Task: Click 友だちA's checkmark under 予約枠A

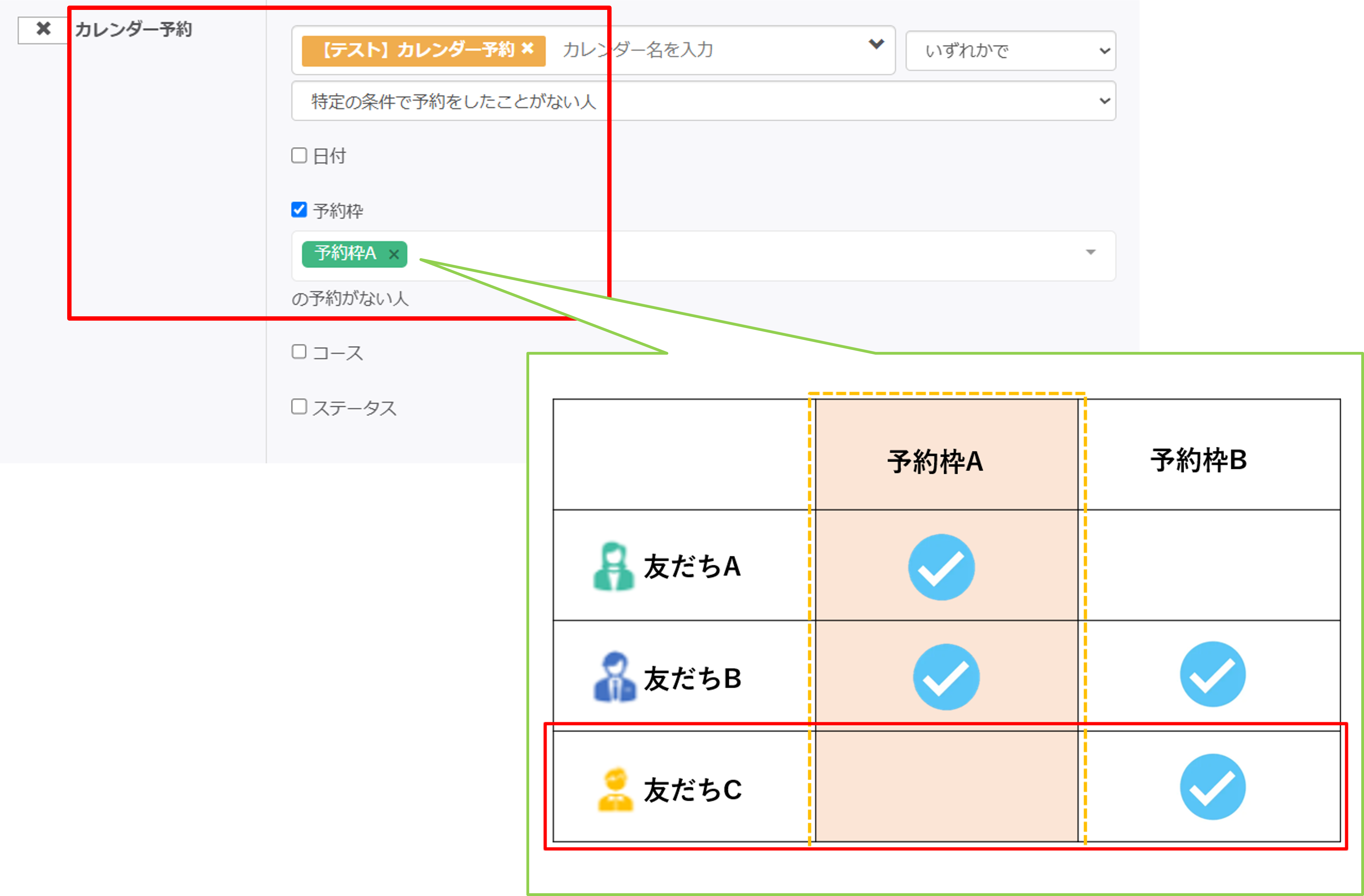Action: point(941,567)
